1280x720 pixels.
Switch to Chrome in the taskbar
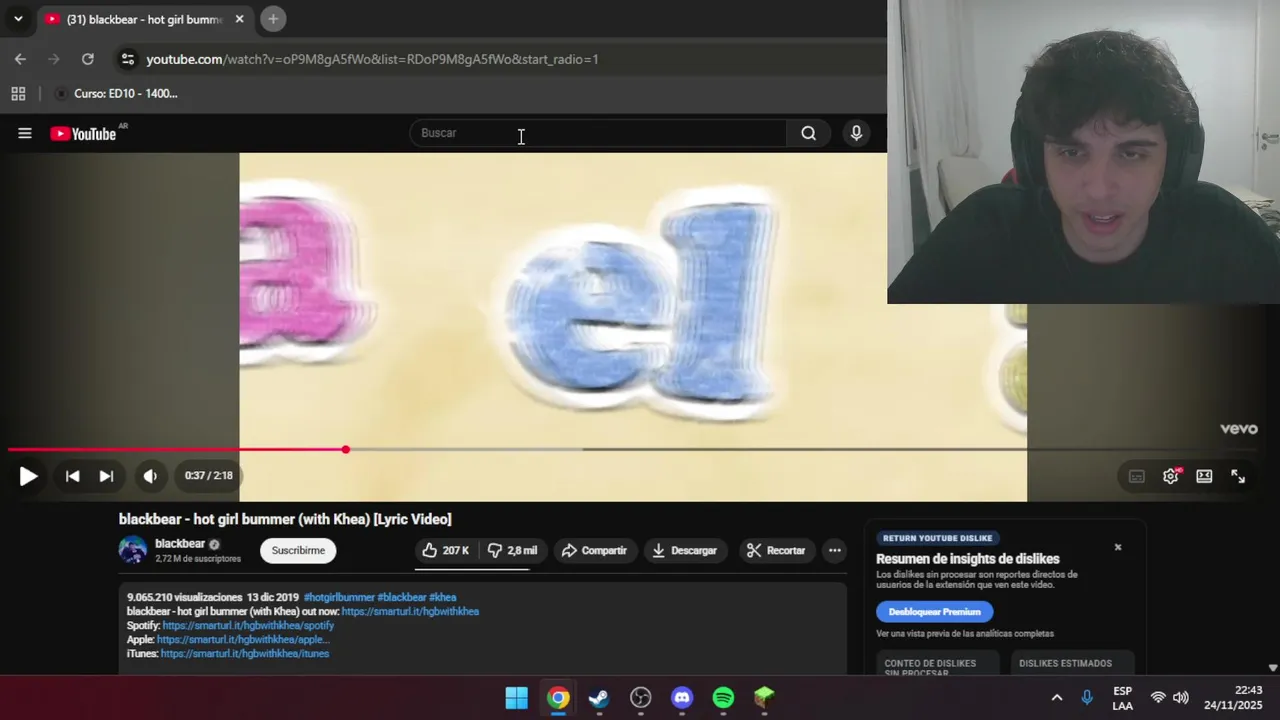558,698
